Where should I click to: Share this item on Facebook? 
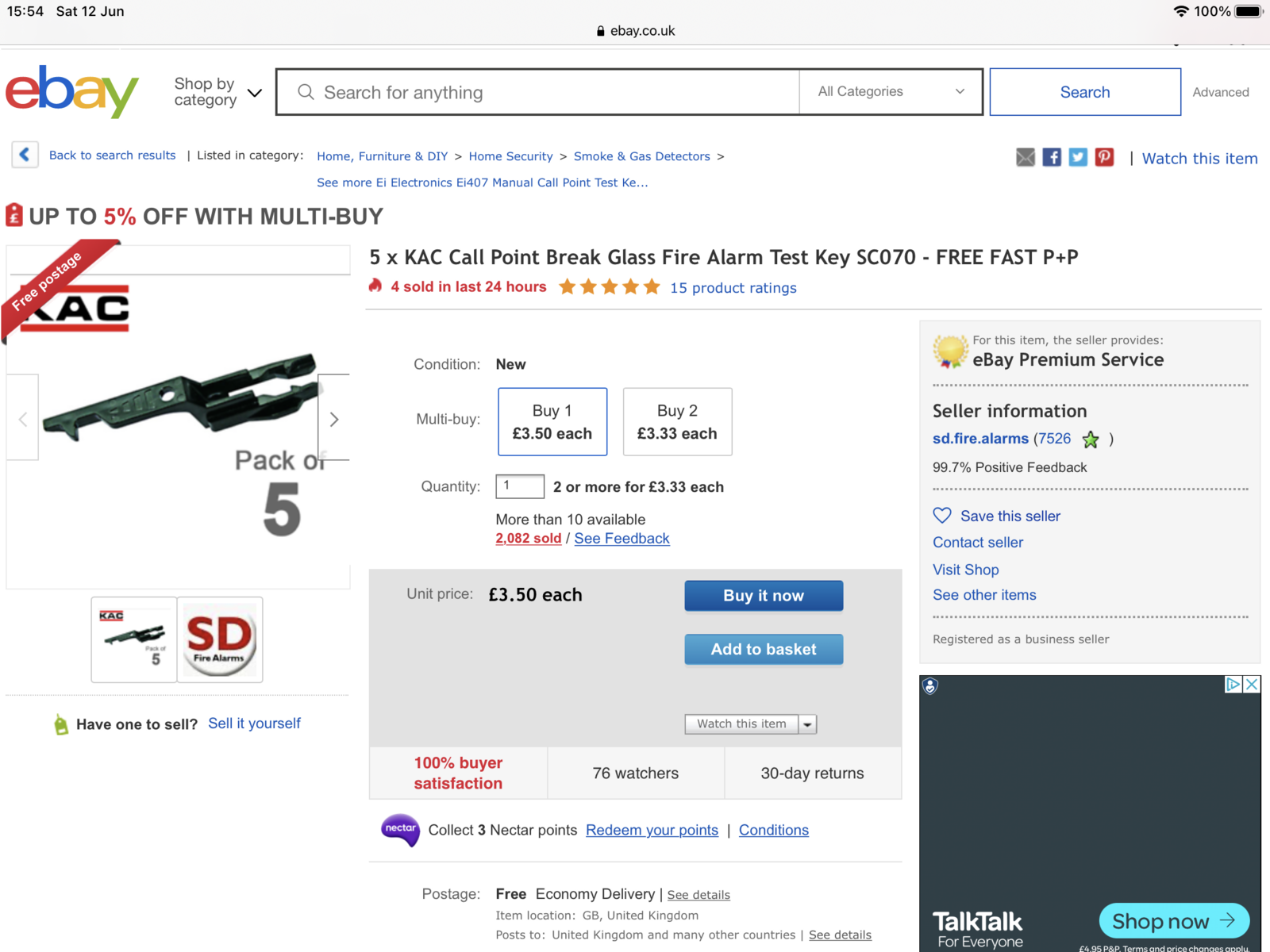coord(1052,157)
